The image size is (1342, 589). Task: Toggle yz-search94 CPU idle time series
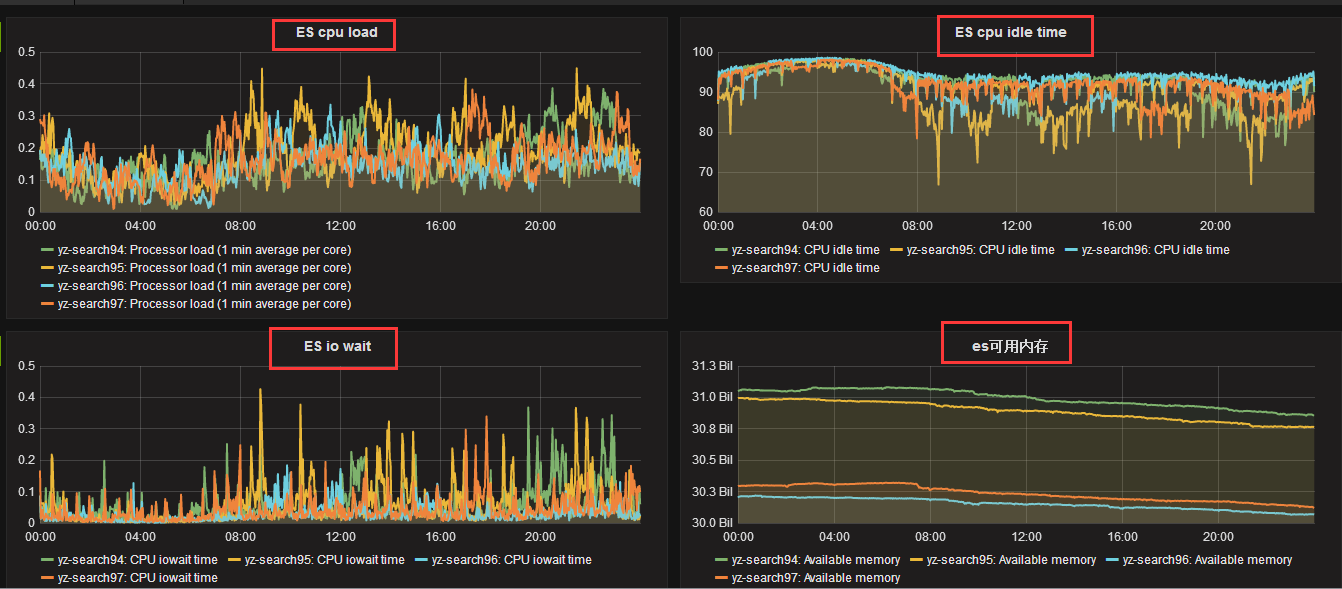coord(805,250)
